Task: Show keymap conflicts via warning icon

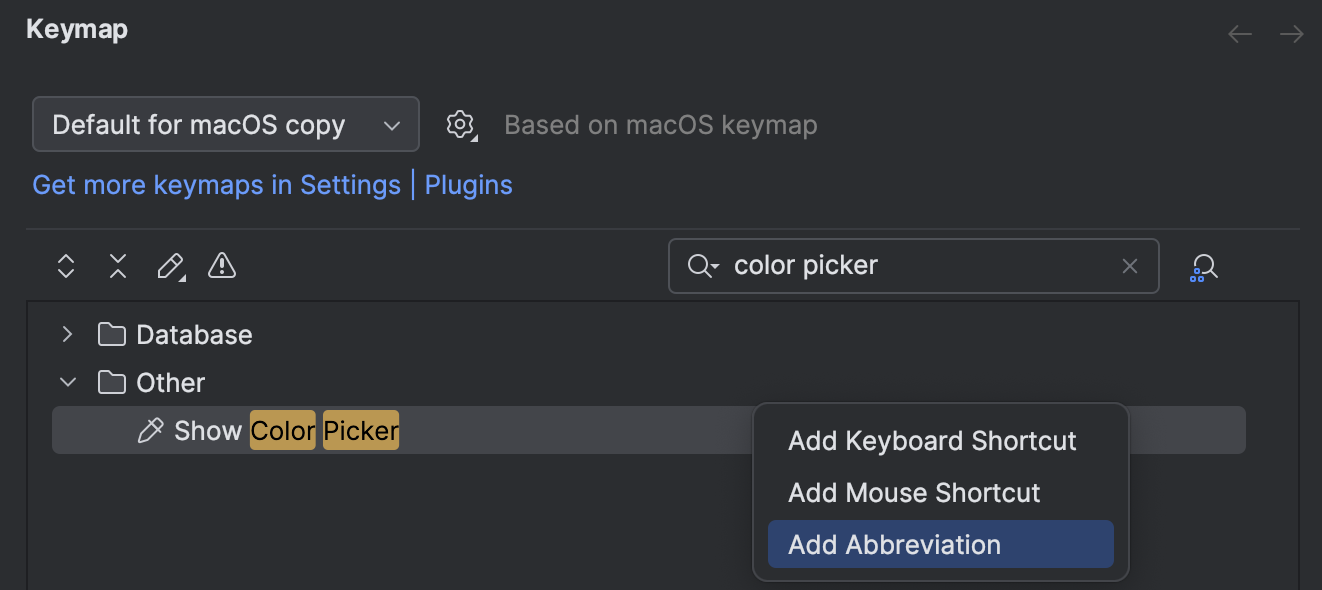Action: click(x=221, y=266)
